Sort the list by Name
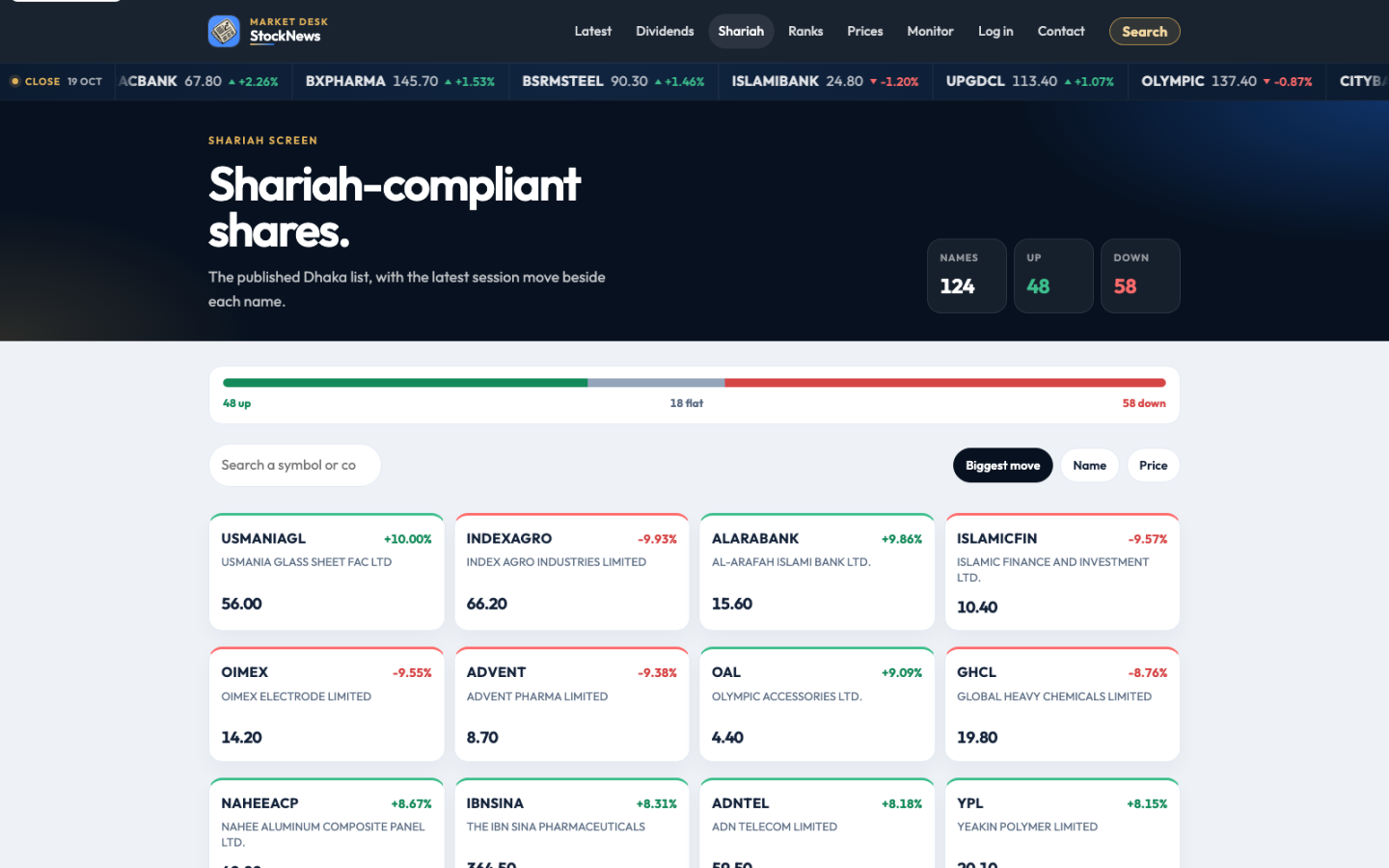Image resolution: width=1389 pixels, height=868 pixels. pyautogui.click(x=1089, y=465)
